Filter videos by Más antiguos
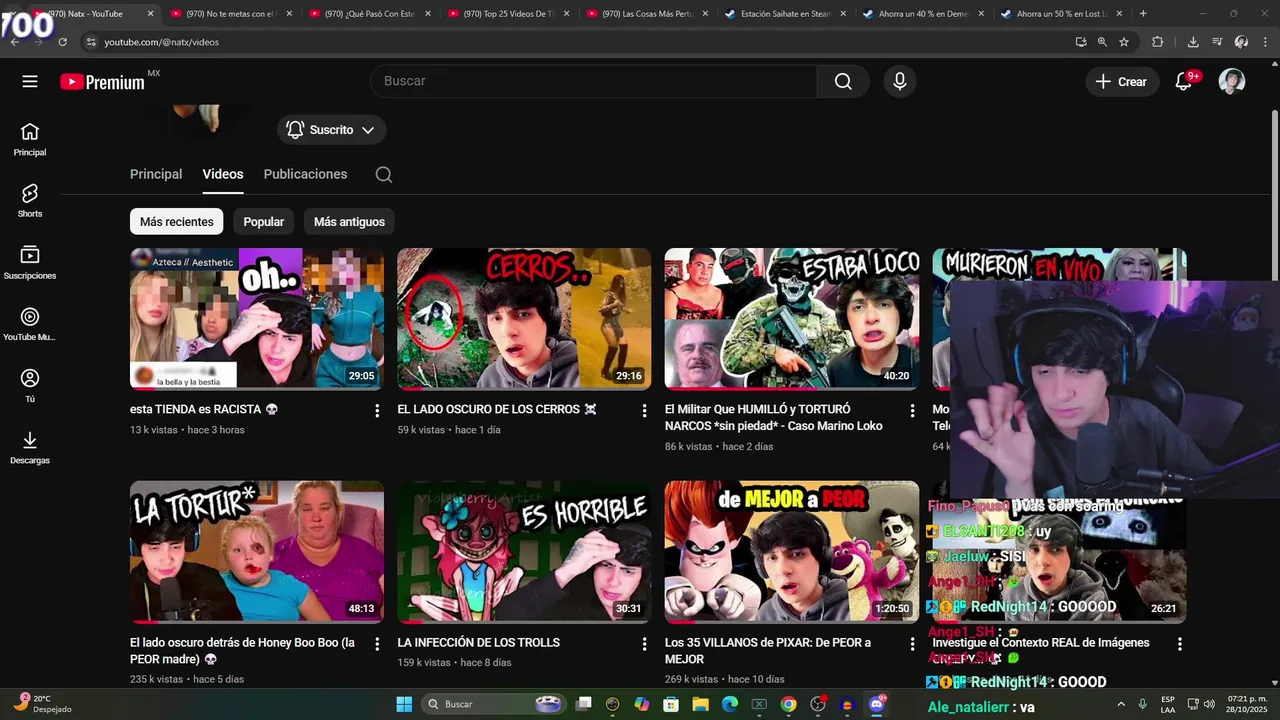This screenshot has width=1280, height=720. [349, 222]
